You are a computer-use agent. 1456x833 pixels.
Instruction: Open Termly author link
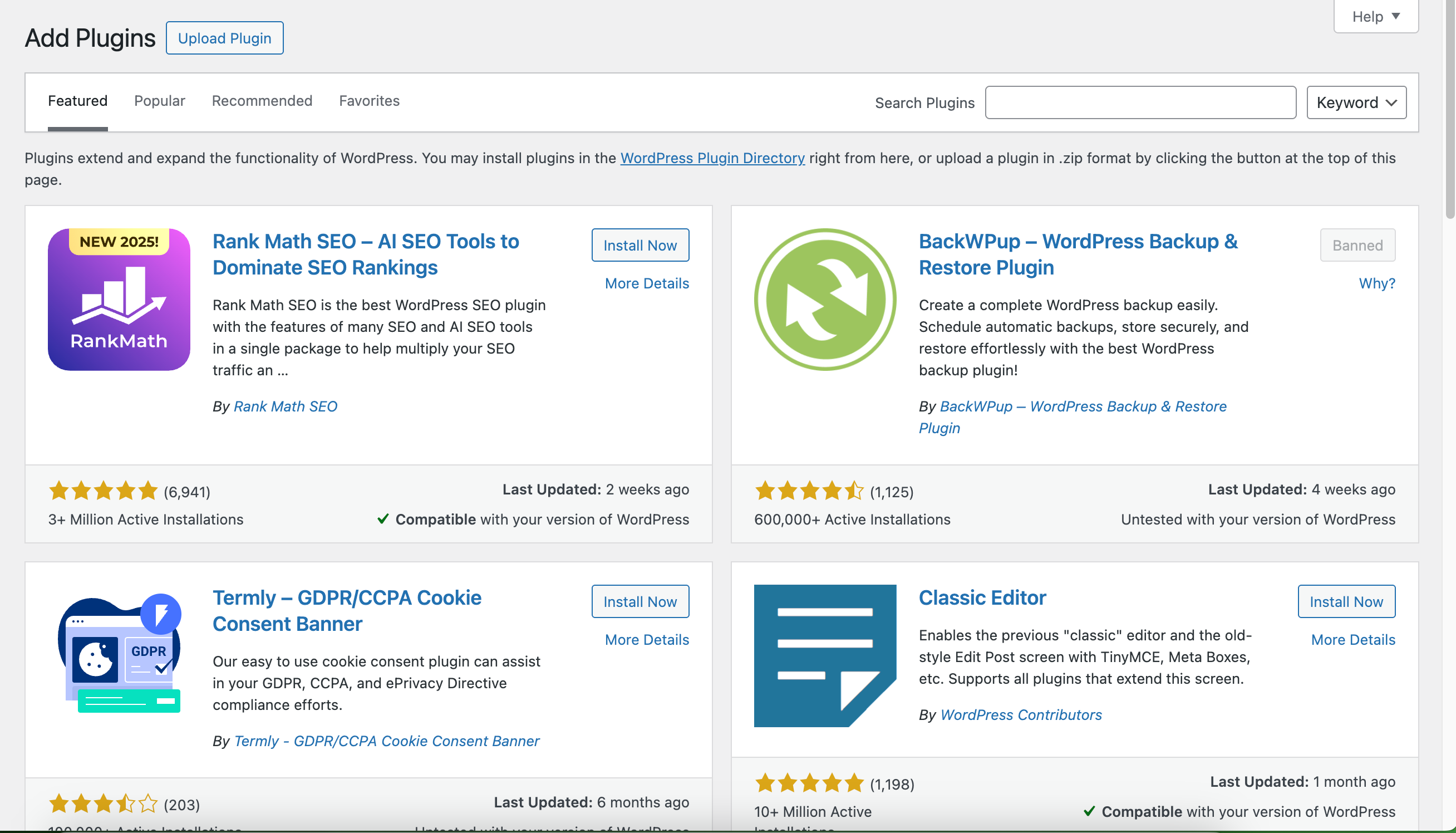click(x=387, y=741)
